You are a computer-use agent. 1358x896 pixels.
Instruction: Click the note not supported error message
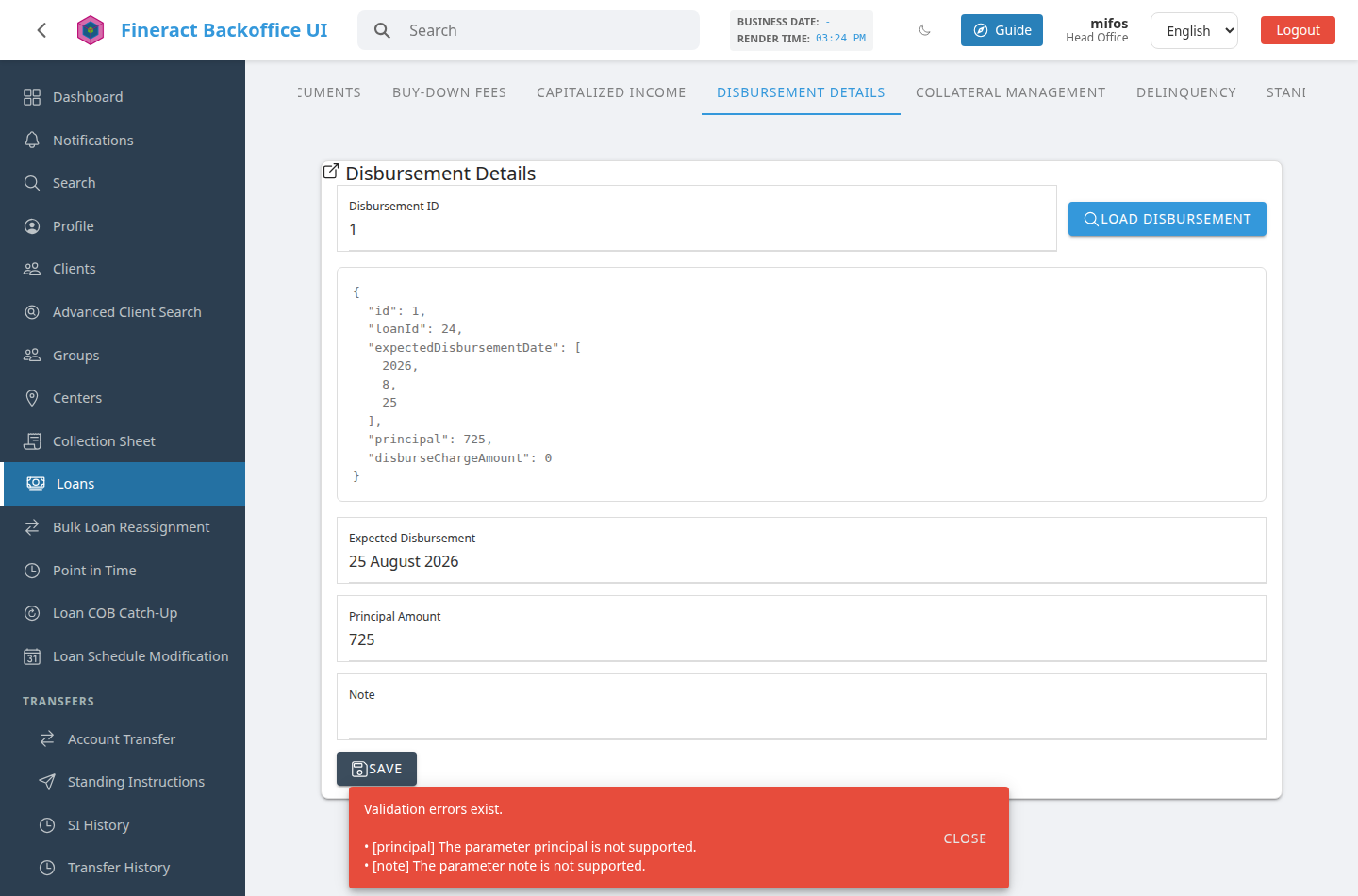coord(505,866)
